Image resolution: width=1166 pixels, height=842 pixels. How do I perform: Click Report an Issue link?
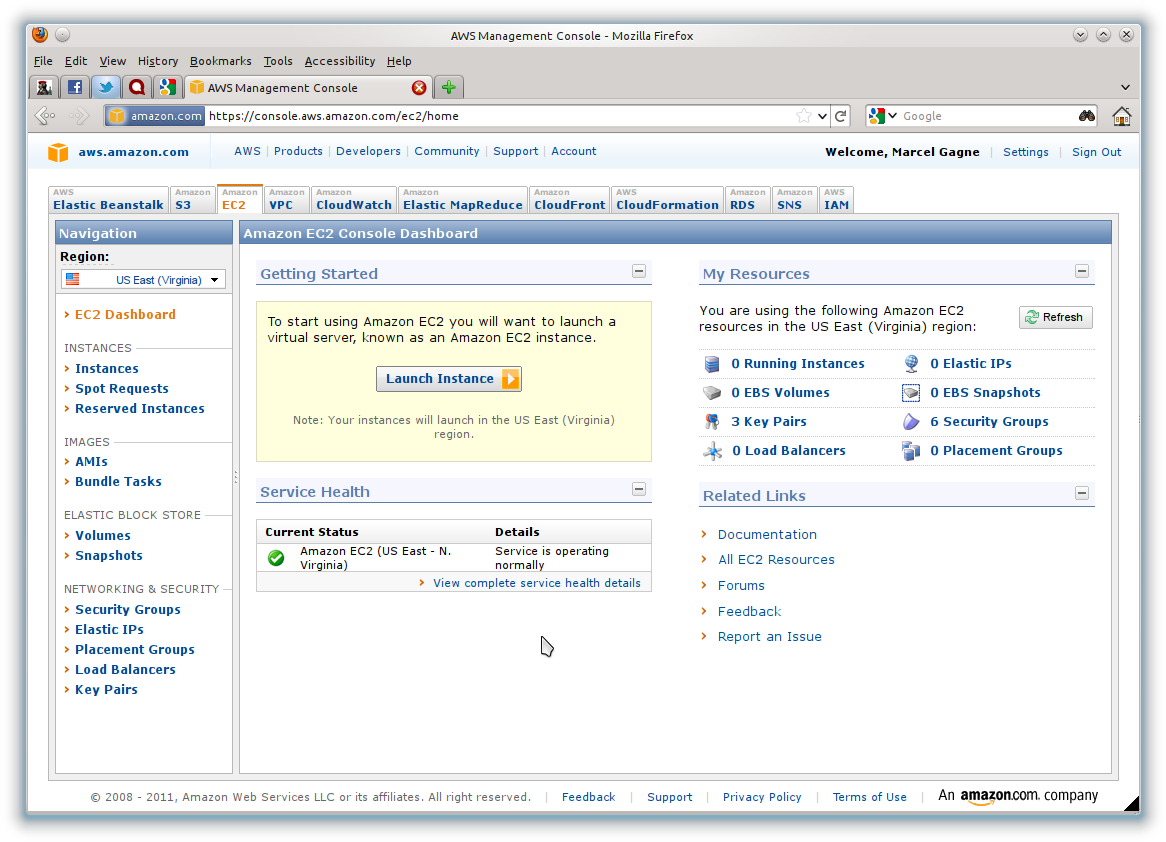769,637
